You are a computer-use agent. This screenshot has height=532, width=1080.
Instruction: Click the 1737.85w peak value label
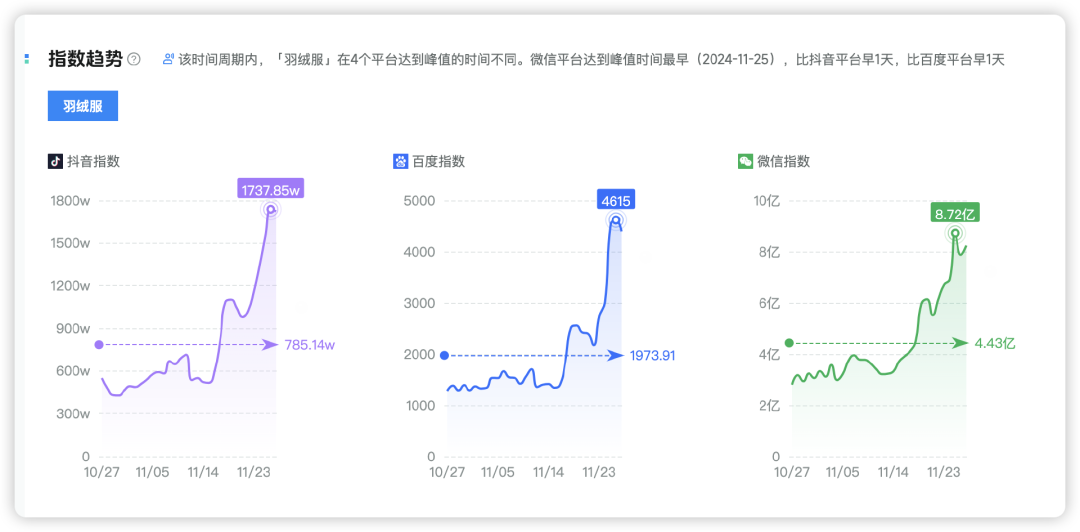(x=270, y=188)
